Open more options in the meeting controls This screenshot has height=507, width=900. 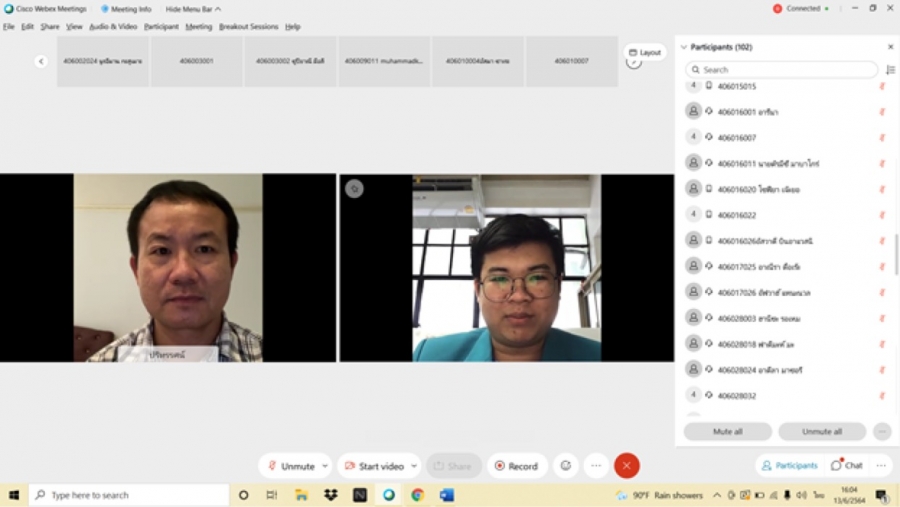coord(596,466)
